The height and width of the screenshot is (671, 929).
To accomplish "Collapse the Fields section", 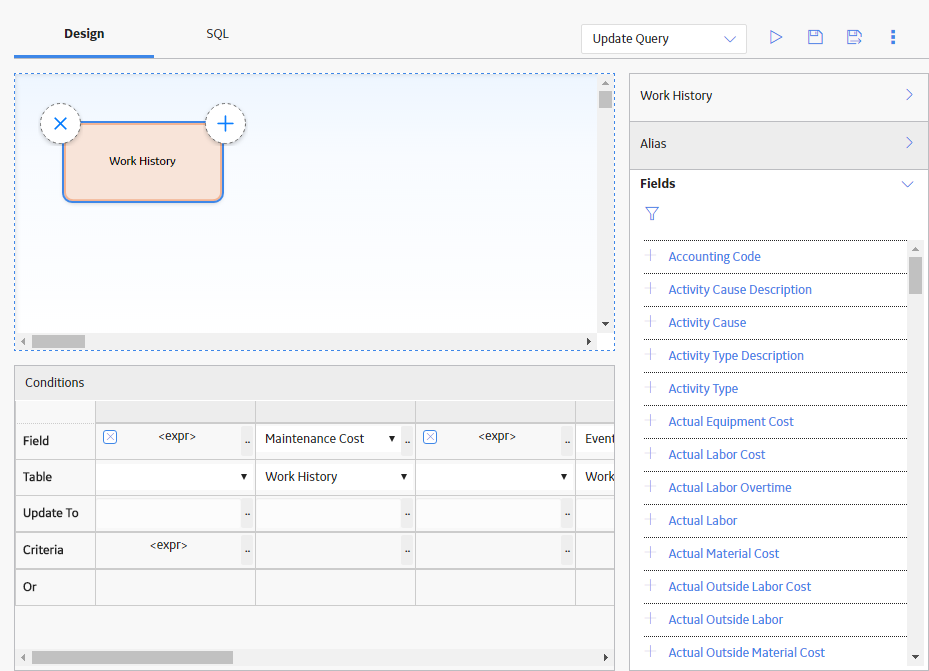I will point(907,184).
